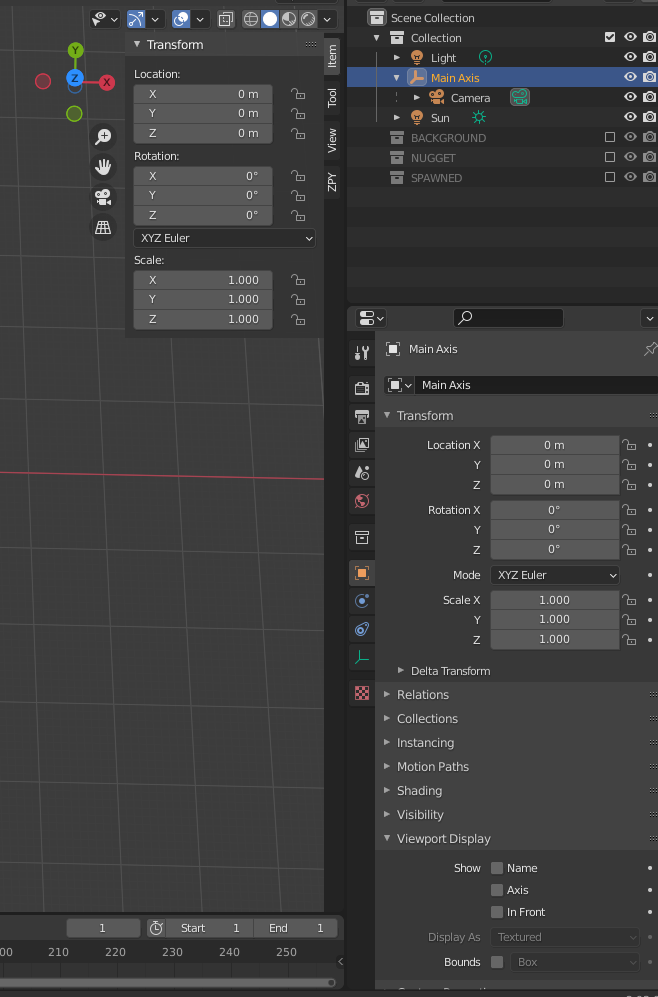Screen dimensions: 658x997
Task: Enable Show Name checkbox in Viewport Display
Action: point(497,868)
